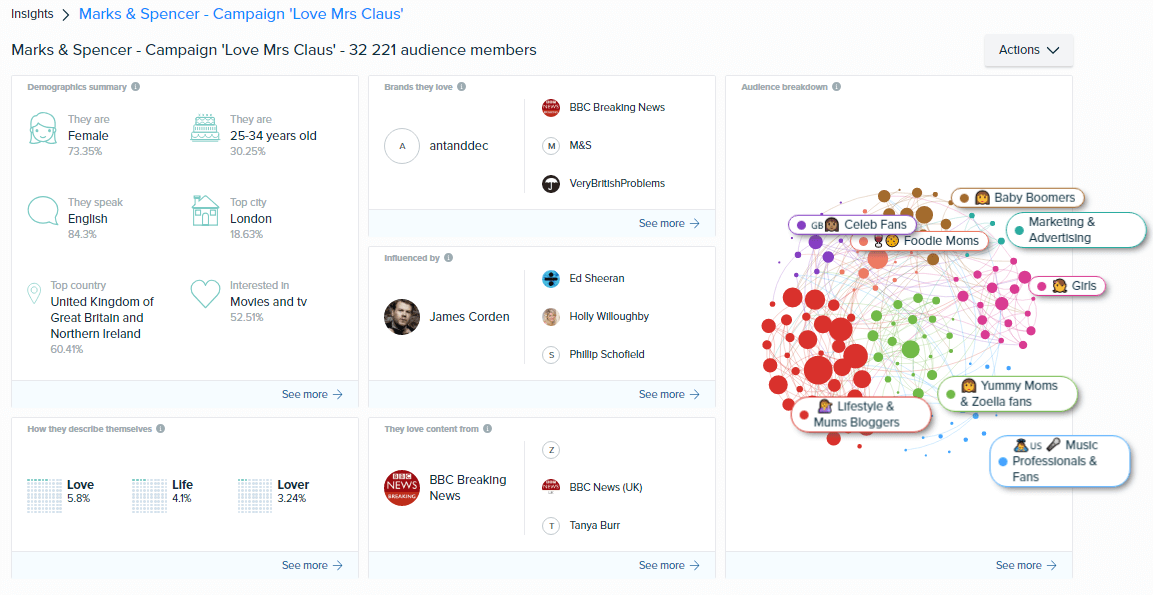Image resolution: width=1153 pixels, height=595 pixels.
Task: Select Music Professionals & Fans segment
Action: [x=1060, y=461]
